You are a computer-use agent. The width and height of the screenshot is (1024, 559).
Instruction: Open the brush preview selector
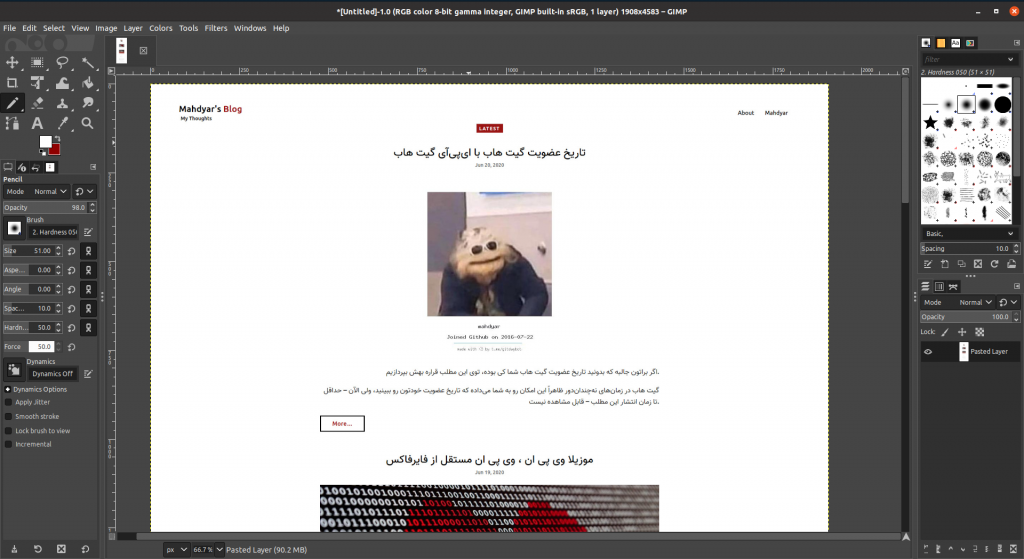(x=14, y=229)
